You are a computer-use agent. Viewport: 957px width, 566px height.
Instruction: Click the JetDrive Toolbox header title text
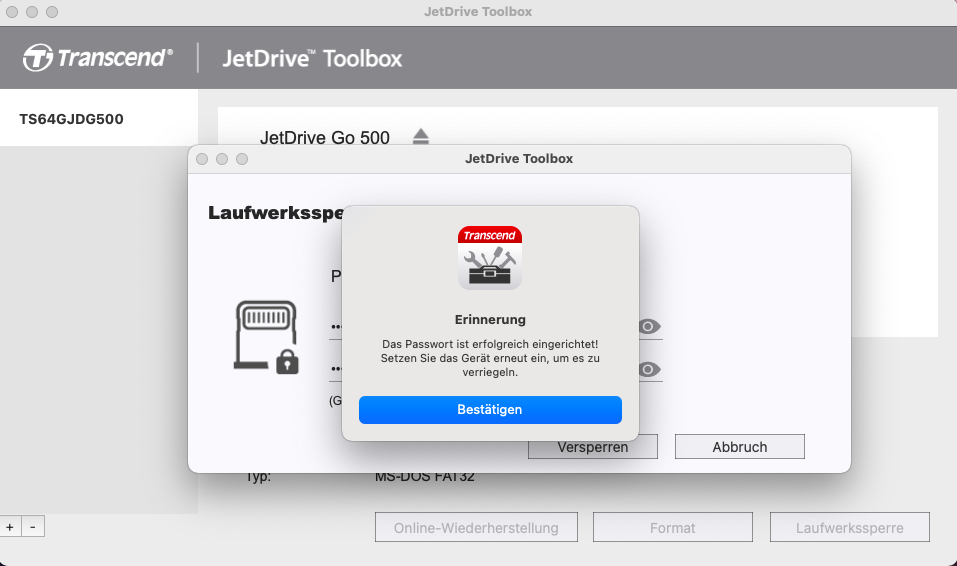(312, 59)
